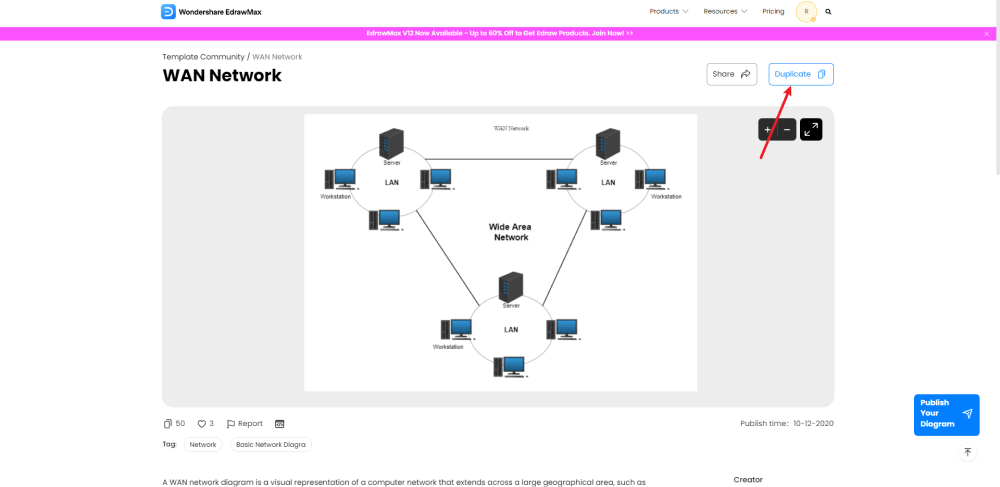The width and height of the screenshot is (1000, 487).
Task: Click the Duplicate button
Action: 801,74
